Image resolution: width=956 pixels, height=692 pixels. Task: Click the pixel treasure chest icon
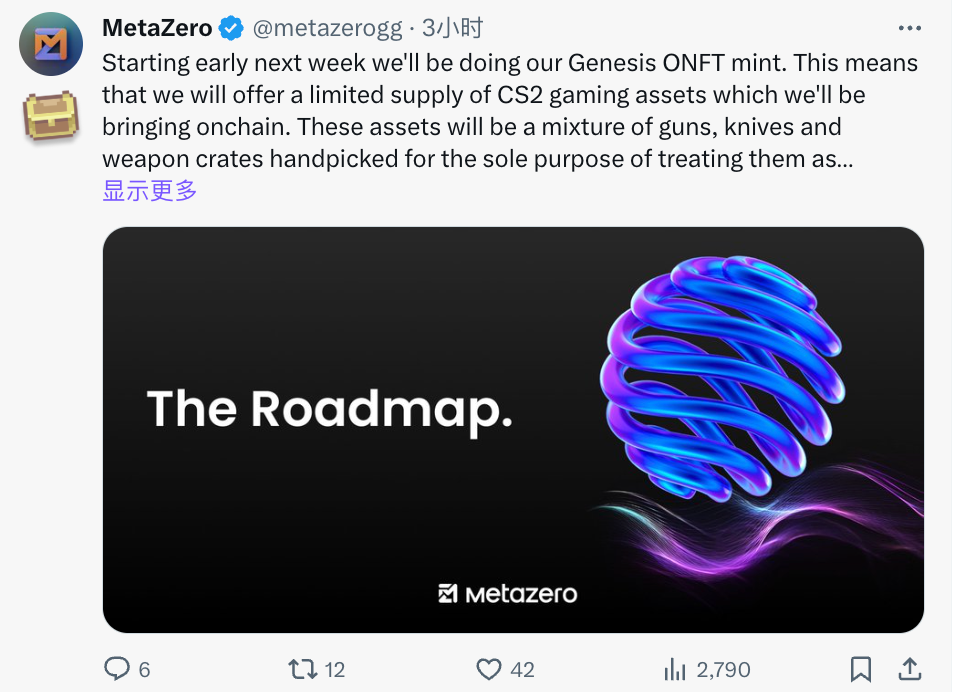[51, 117]
